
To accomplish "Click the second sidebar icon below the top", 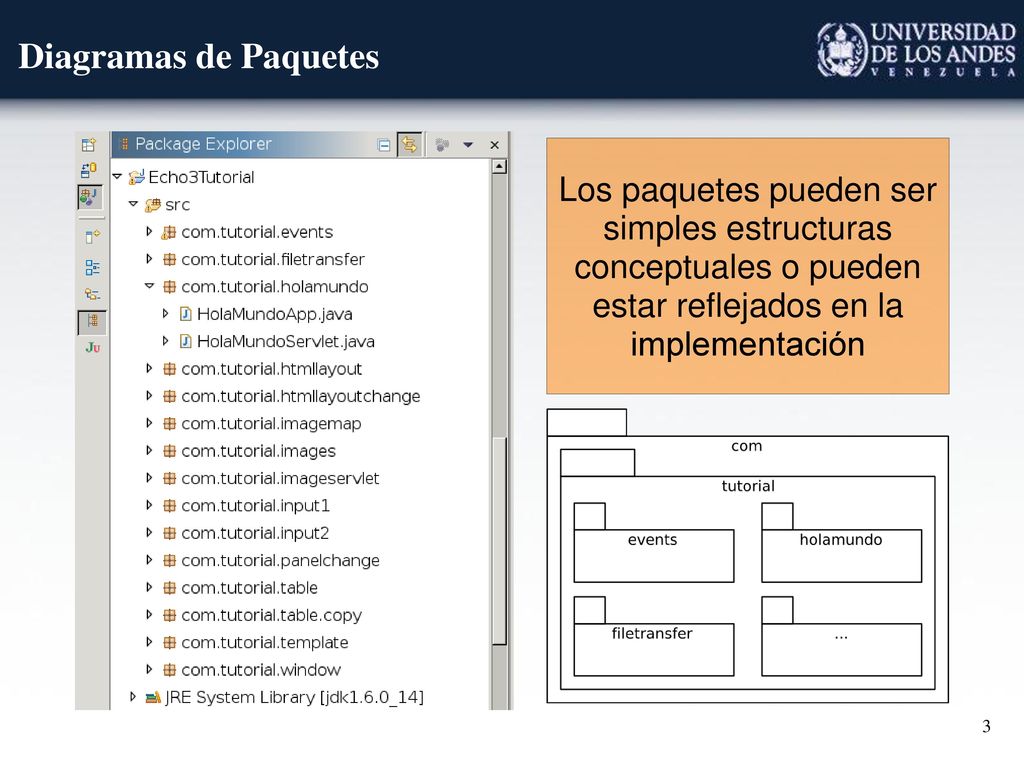I will [x=89, y=170].
